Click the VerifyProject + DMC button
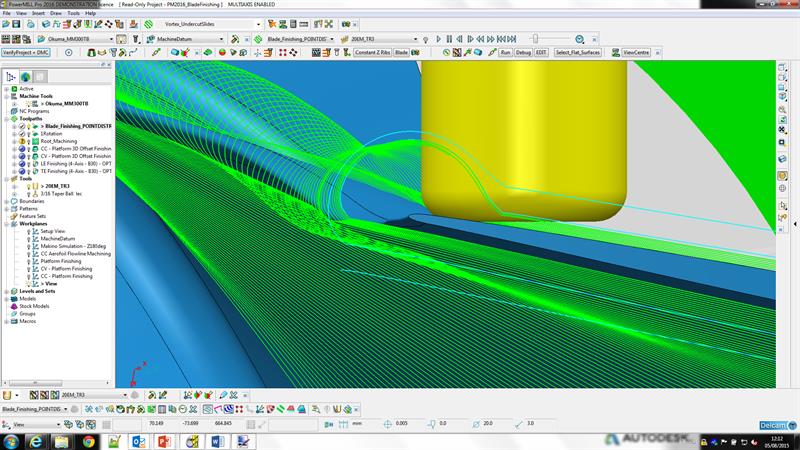Screen dimensions: 800x450 click(26, 53)
